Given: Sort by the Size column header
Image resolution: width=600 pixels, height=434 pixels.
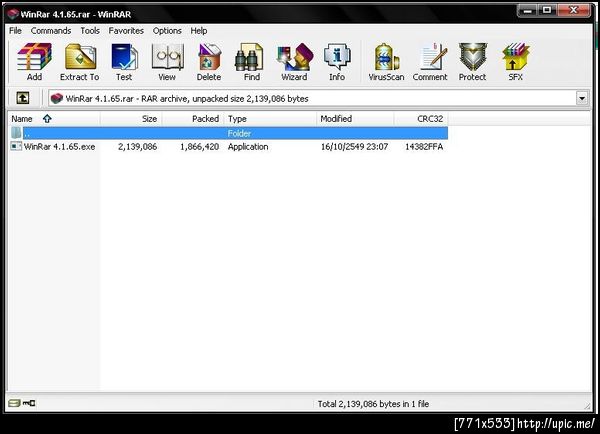Looking at the screenshot, I should pos(131,119).
